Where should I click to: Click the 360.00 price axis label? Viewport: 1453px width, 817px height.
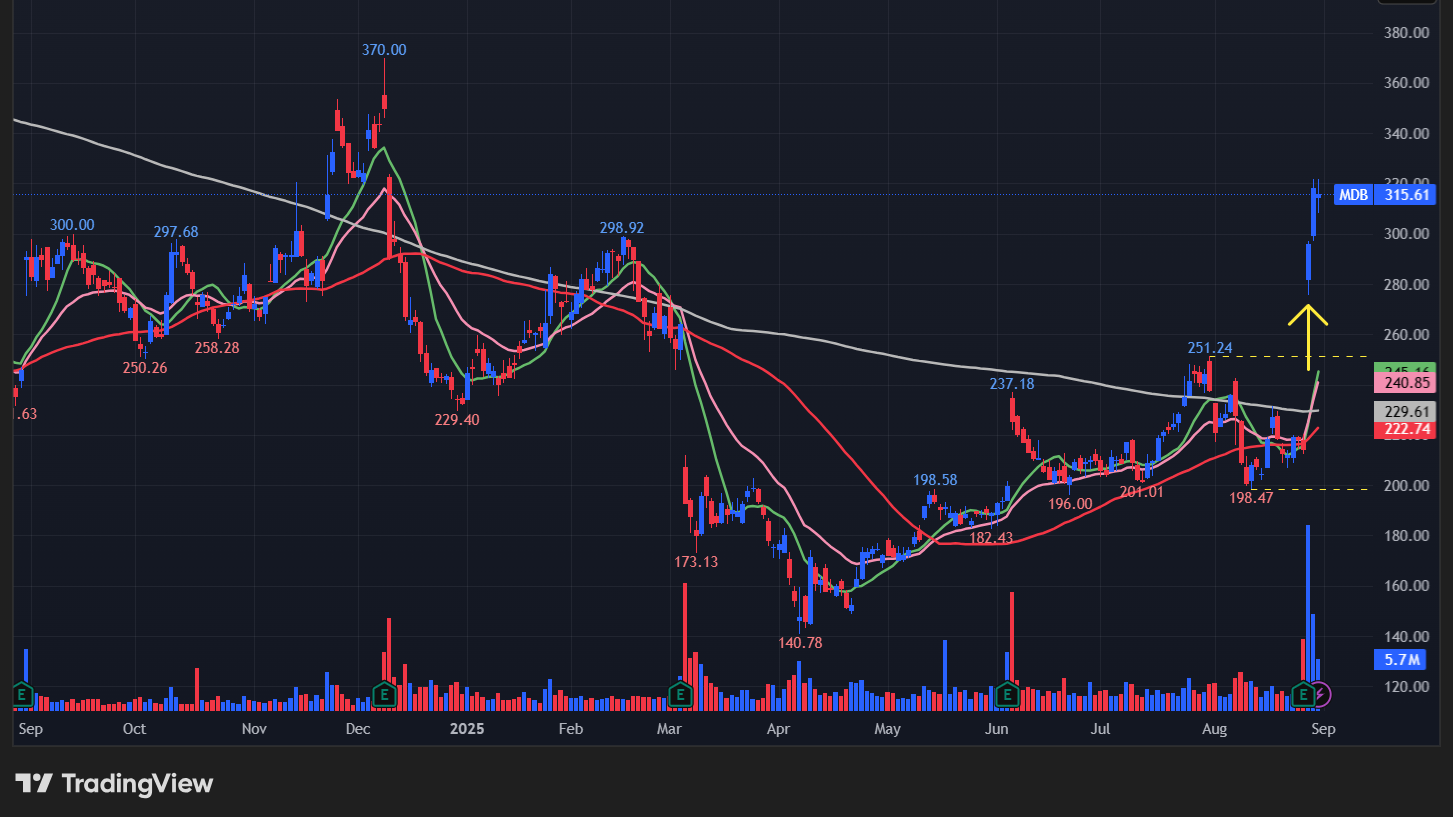(1406, 83)
